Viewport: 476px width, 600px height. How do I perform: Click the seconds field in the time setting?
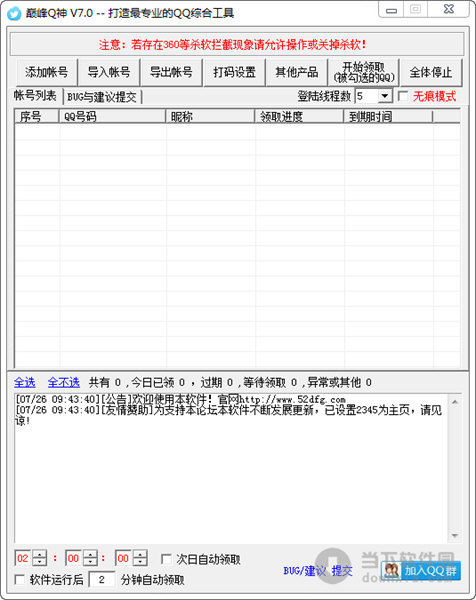click(123, 558)
